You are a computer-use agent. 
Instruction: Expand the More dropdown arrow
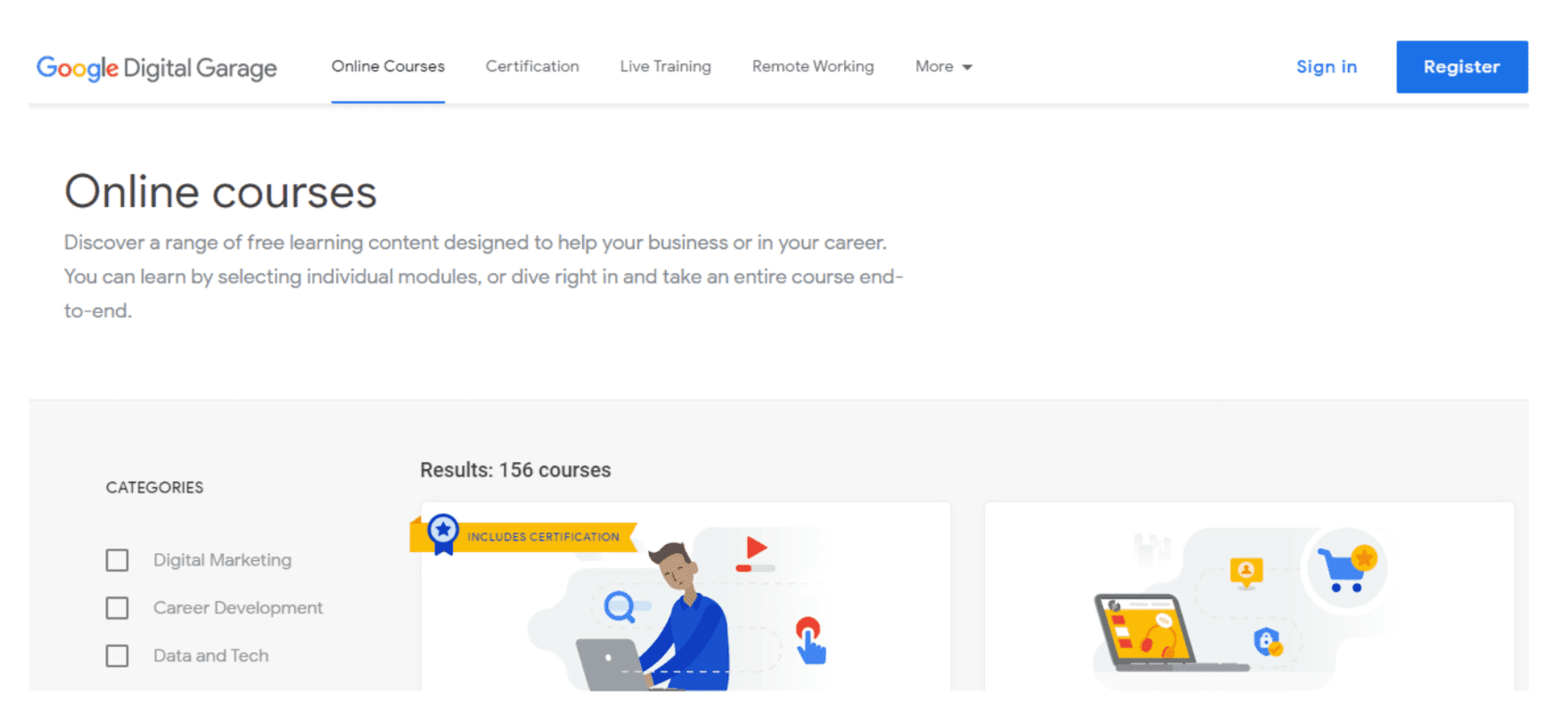(967, 67)
